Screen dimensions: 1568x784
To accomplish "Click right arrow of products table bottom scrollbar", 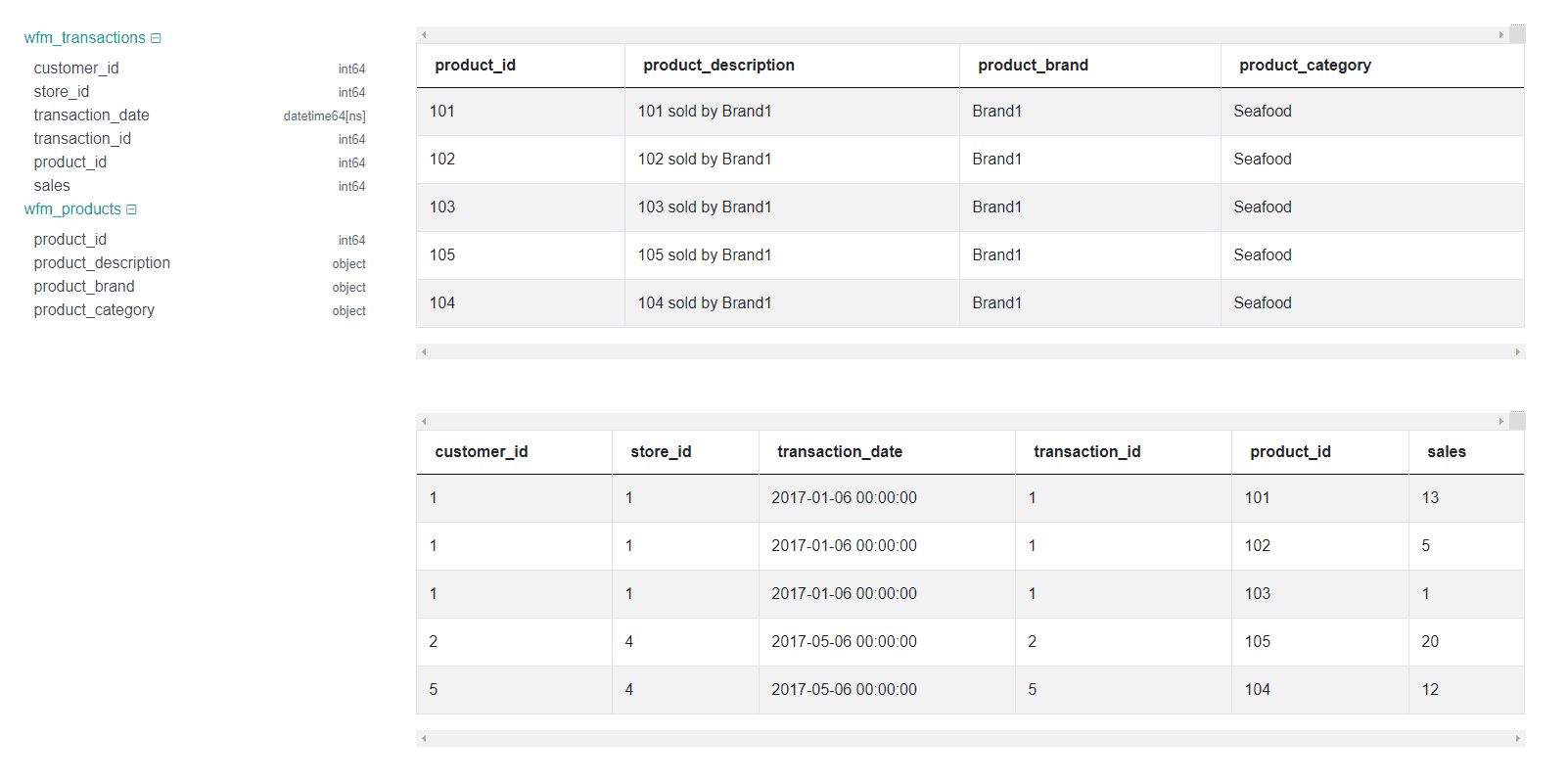I will (1518, 351).
